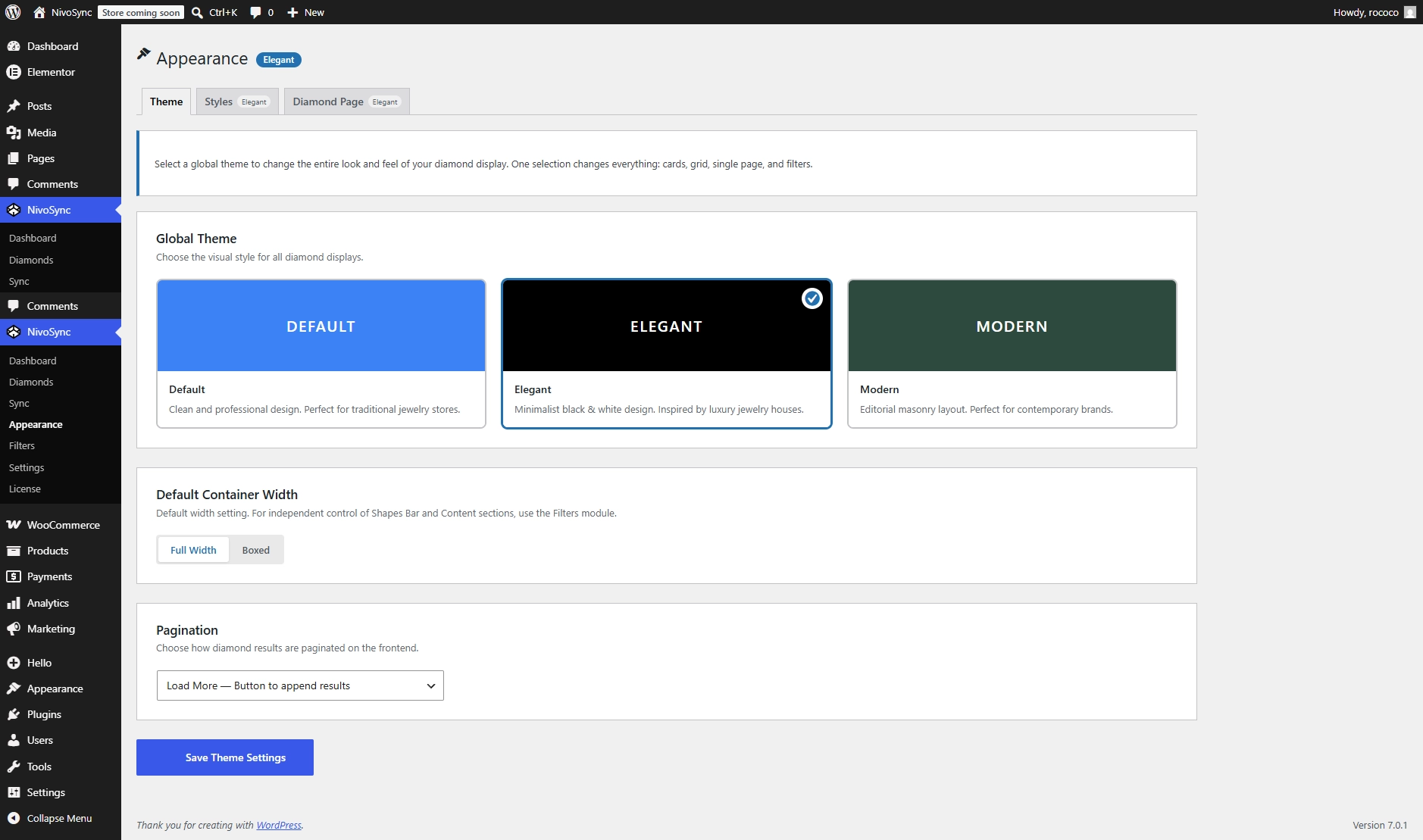The width and height of the screenshot is (1423, 840).
Task: Click the comments bubble icon in admin bar
Action: coord(255,12)
